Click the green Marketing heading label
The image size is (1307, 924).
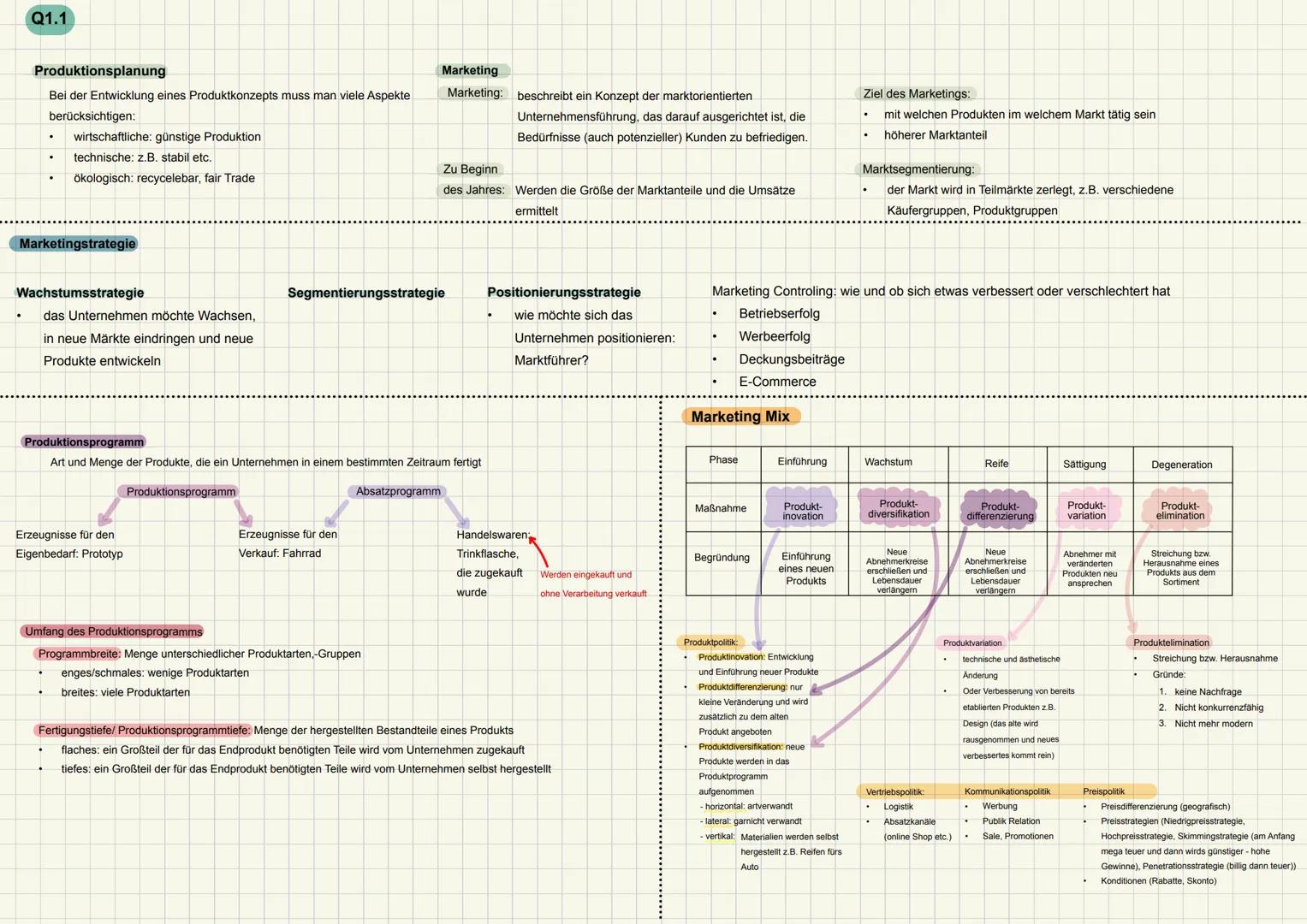tap(470, 70)
